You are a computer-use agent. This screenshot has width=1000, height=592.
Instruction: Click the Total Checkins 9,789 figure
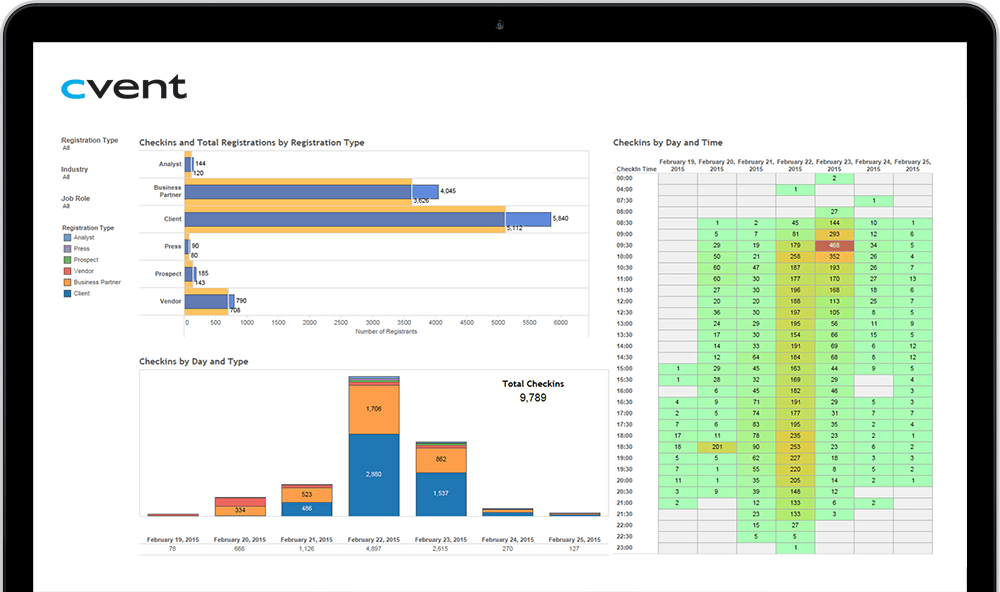point(532,398)
